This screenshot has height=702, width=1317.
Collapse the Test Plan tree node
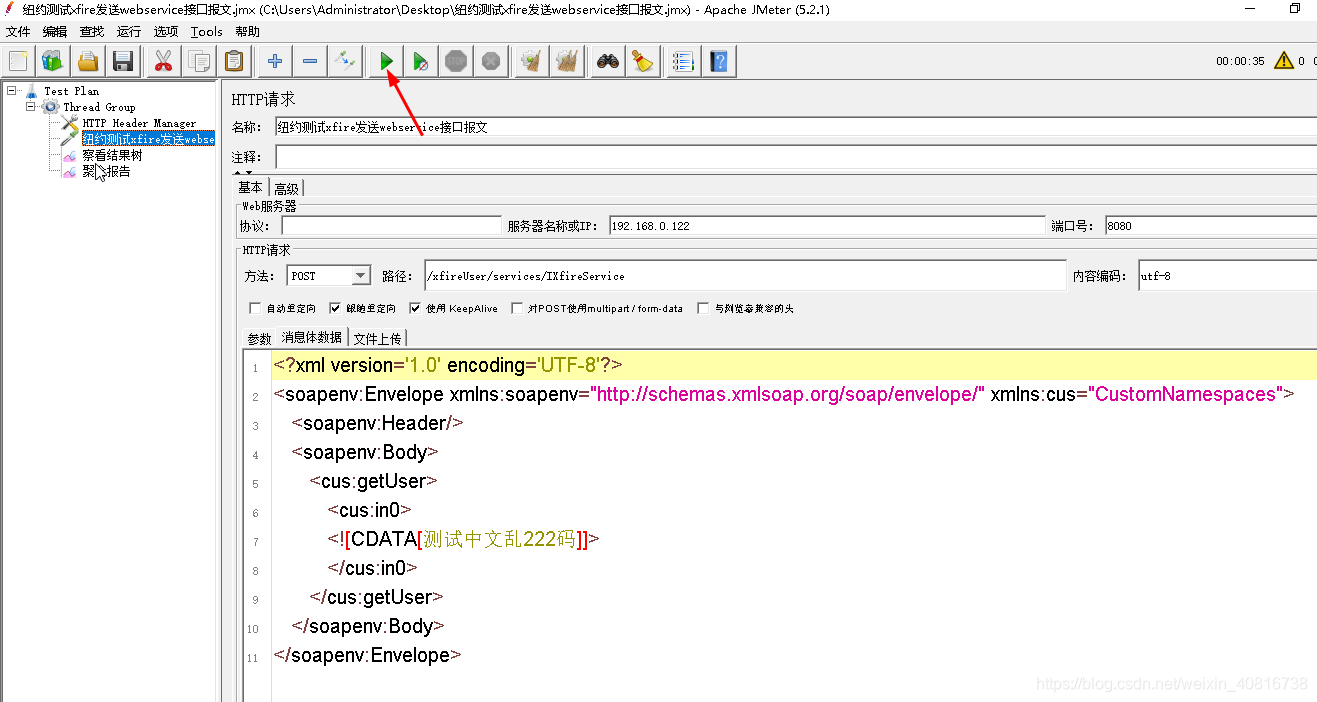point(11,90)
